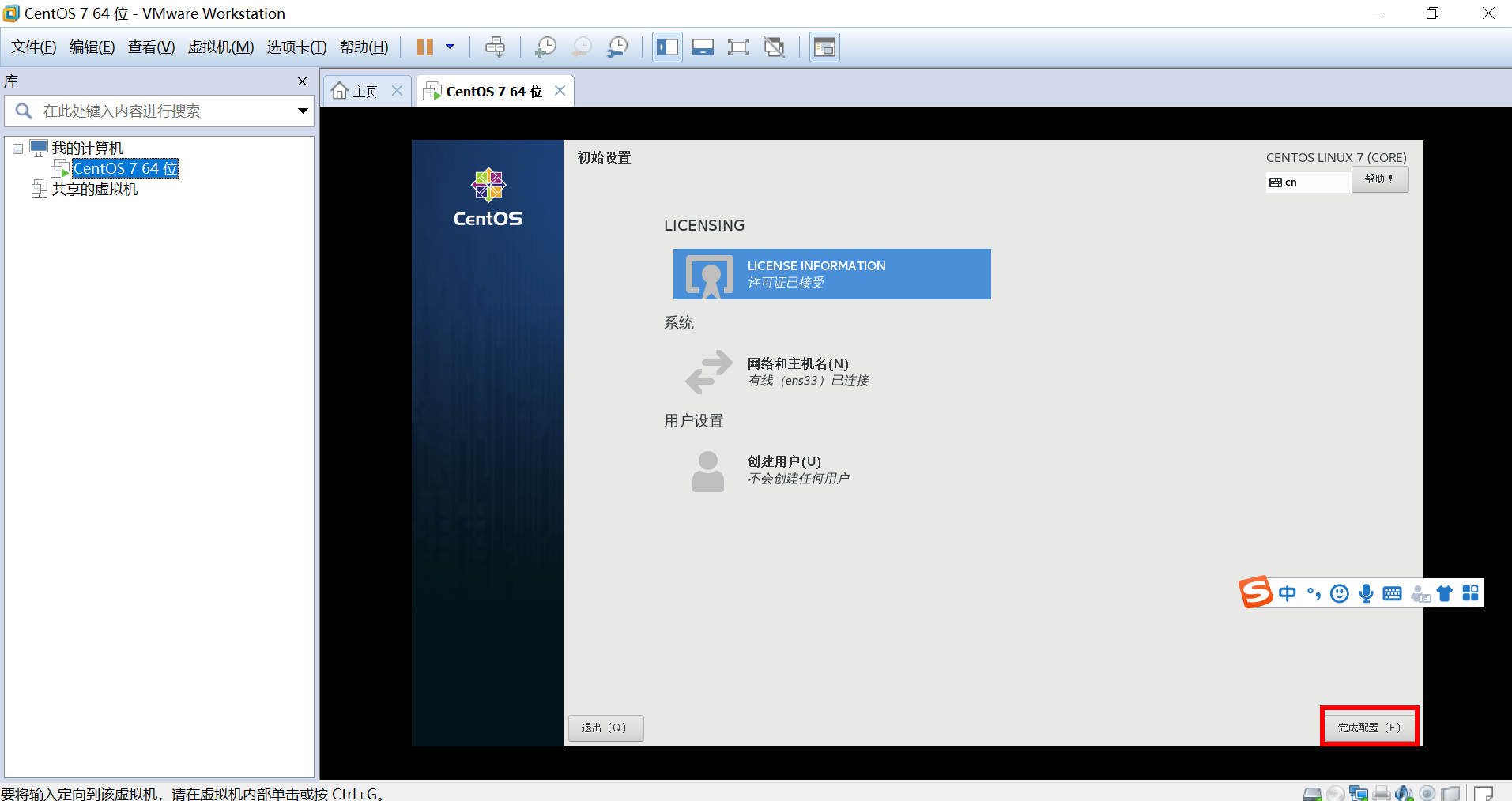
Task: Open LICENSE INFORMATION settings
Action: [832, 274]
